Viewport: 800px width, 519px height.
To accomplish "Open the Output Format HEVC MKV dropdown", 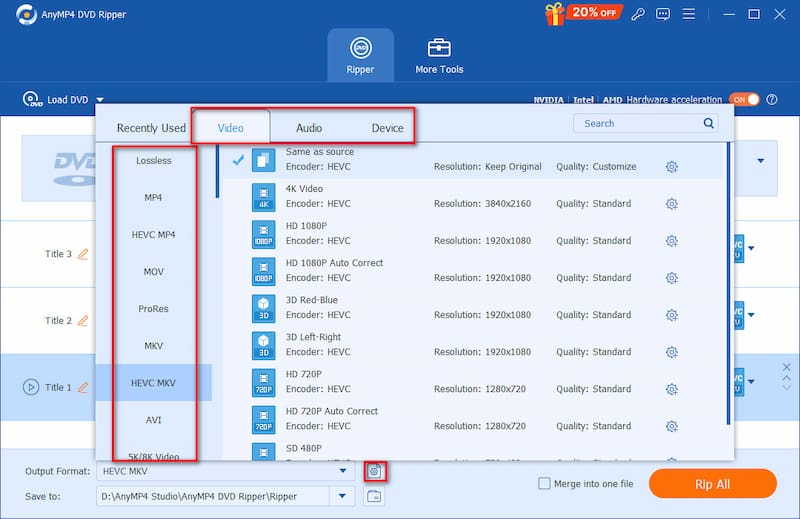I will point(226,471).
